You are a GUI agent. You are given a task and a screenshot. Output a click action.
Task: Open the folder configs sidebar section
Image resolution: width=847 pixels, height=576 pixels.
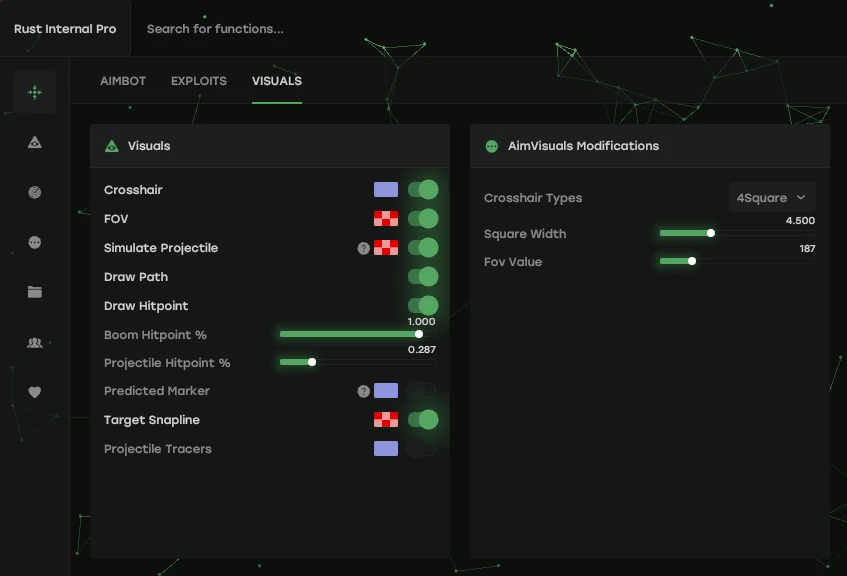coord(35,292)
